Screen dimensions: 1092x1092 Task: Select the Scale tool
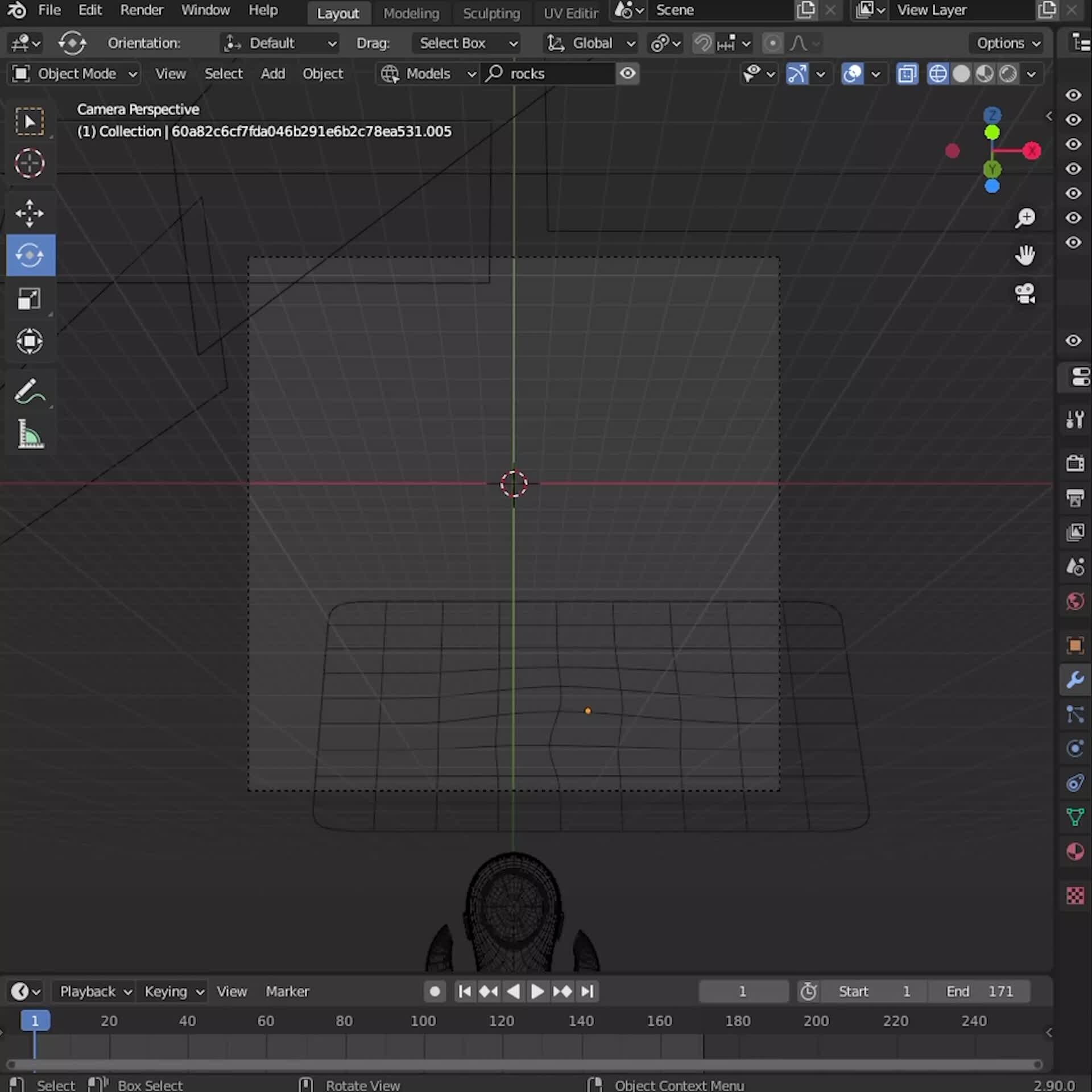tap(30, 299)
